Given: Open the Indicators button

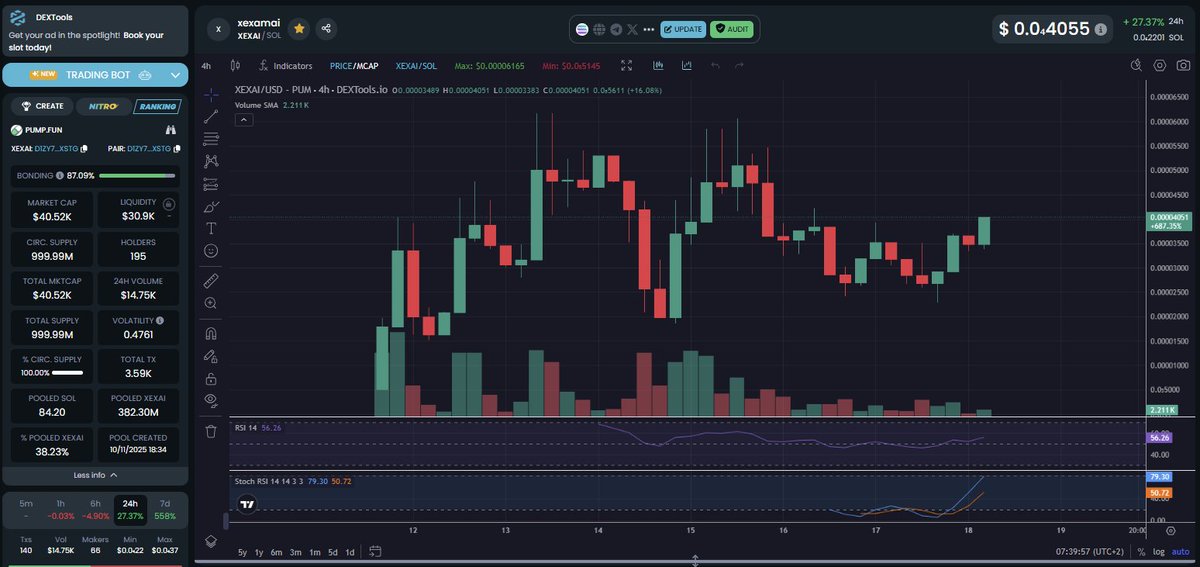Looking at the screenshot, I should click(285, 66).
